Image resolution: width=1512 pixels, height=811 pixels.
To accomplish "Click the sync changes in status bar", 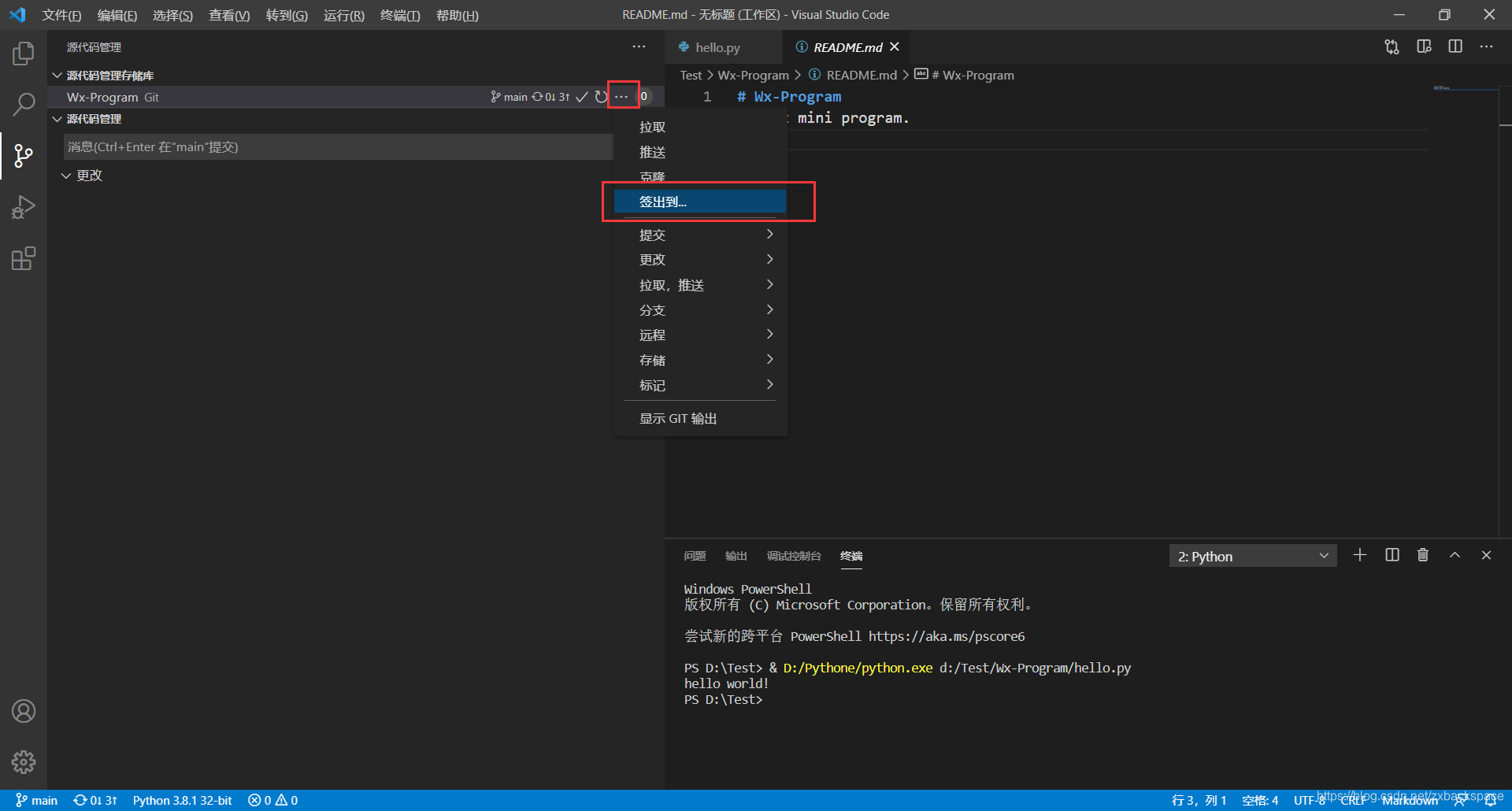I will pyautogui.click(x=95, y=800).
